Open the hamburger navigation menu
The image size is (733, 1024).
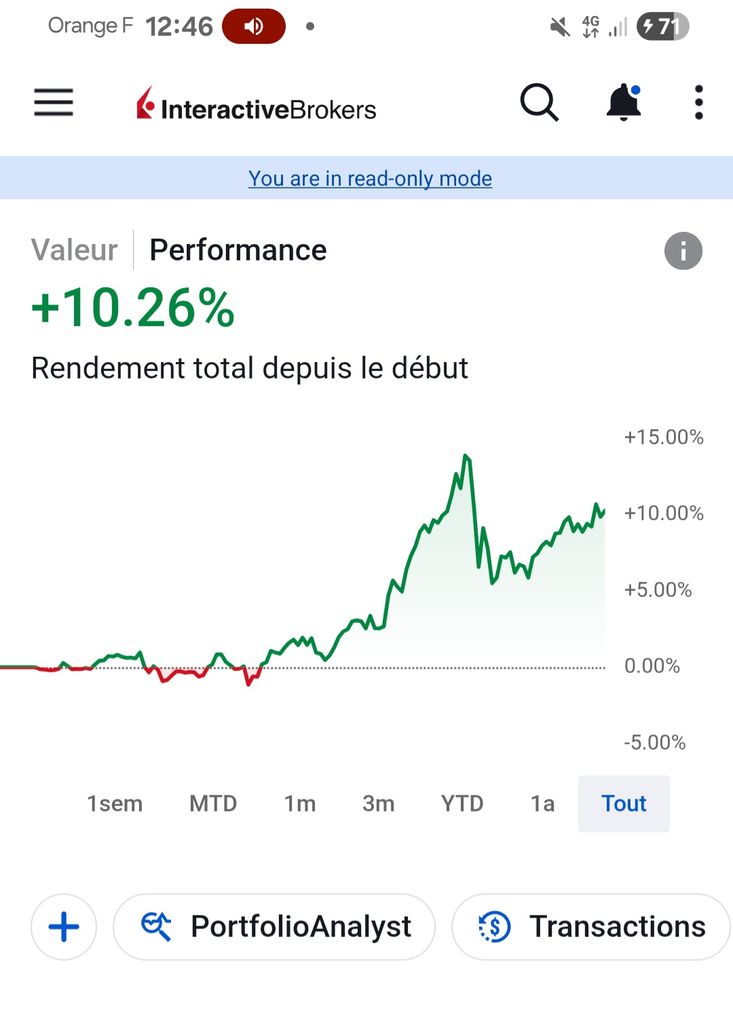point(54,102)
